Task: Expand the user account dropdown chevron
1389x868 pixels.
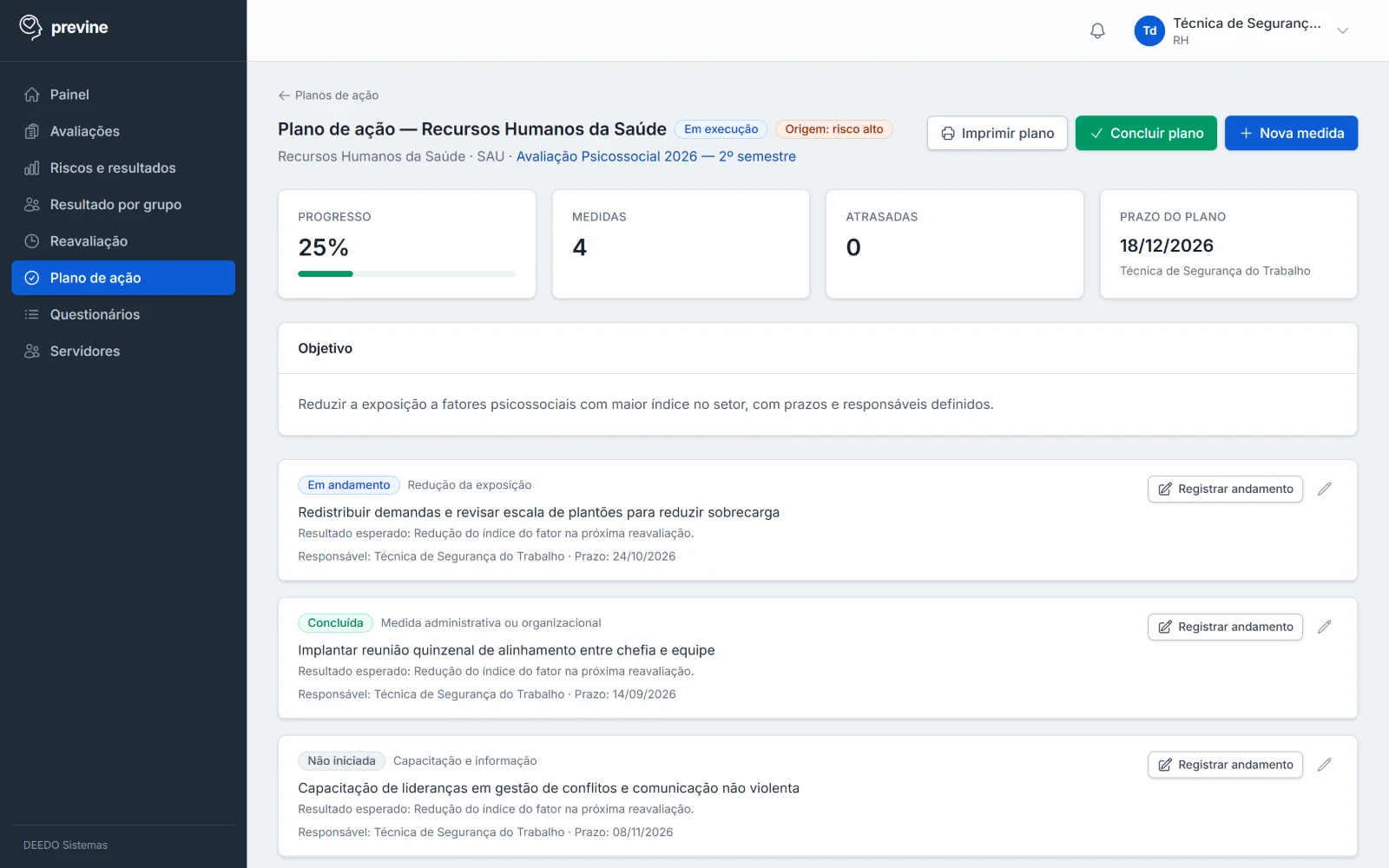Action: pyautogui.click(x=1342, y=30)
